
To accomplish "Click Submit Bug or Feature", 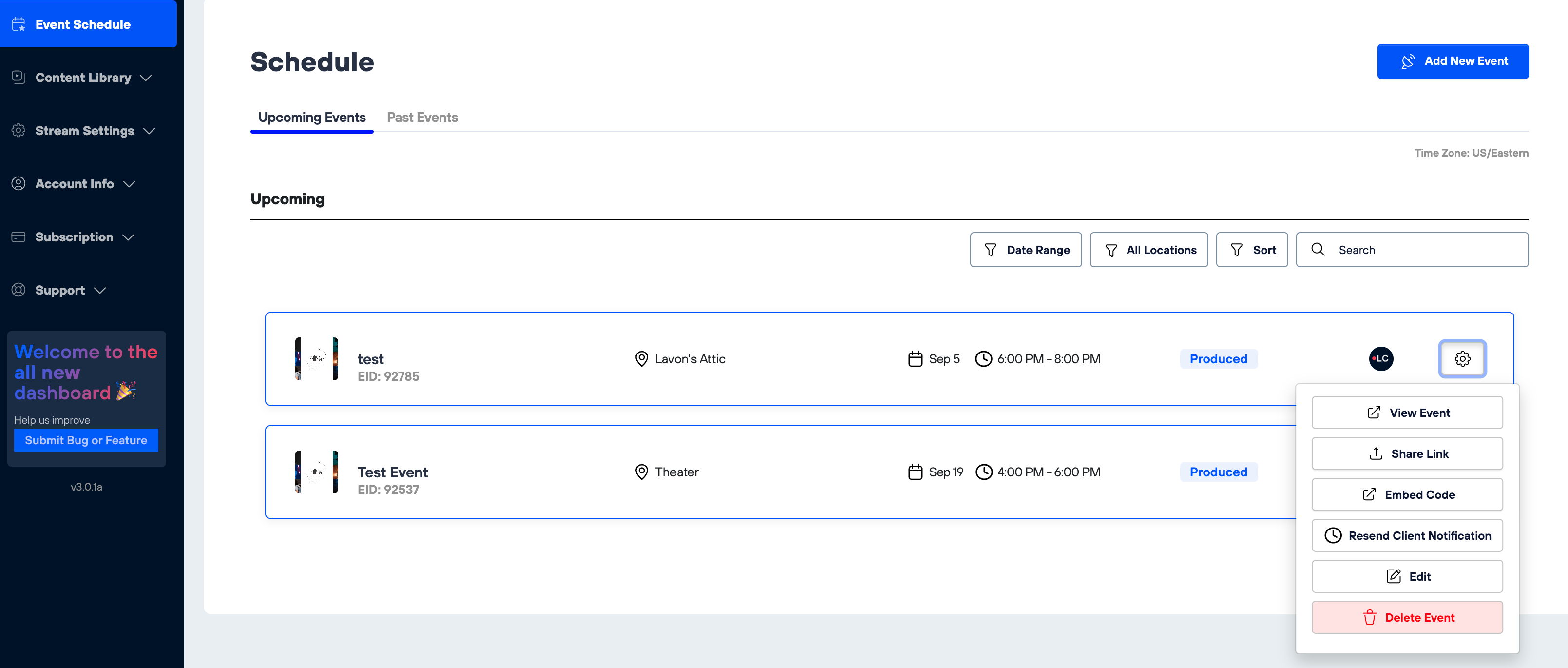I will [x=86, y=440].
